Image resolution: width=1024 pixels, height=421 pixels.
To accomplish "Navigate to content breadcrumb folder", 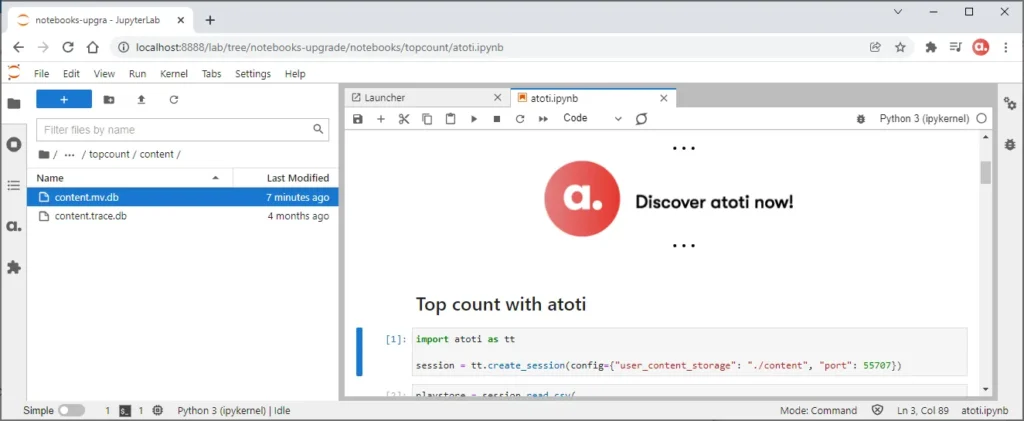I will (x=157, y=155).
